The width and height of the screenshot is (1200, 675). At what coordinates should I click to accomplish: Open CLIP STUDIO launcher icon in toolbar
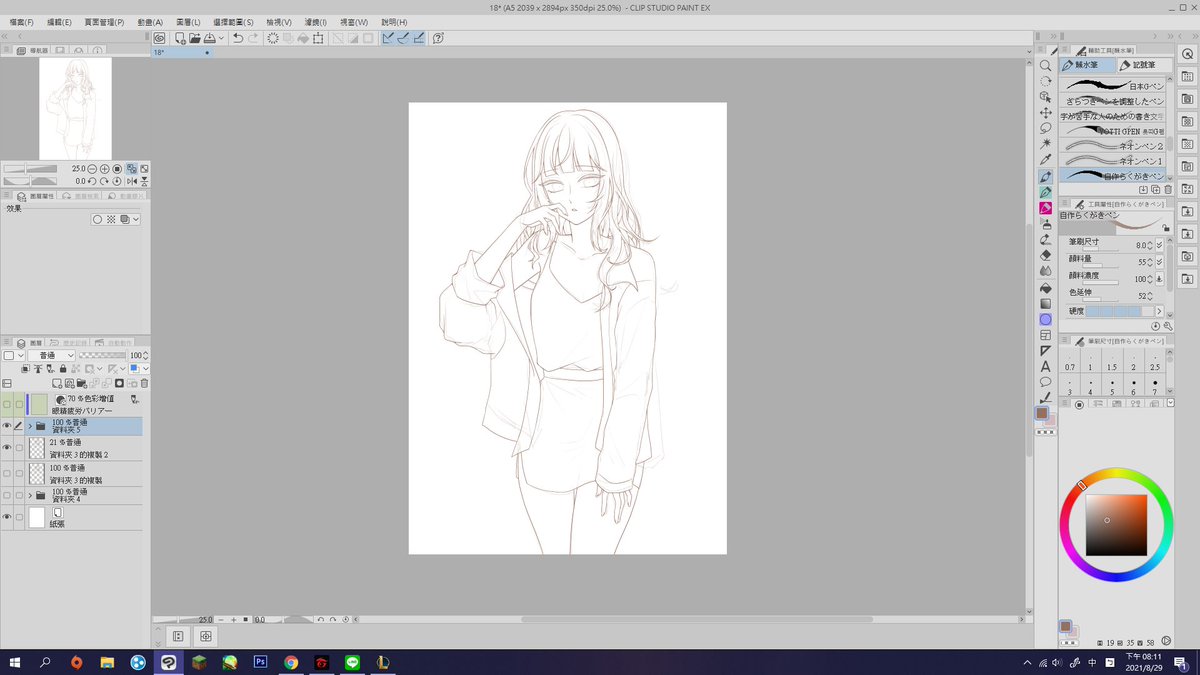[159, 38]
